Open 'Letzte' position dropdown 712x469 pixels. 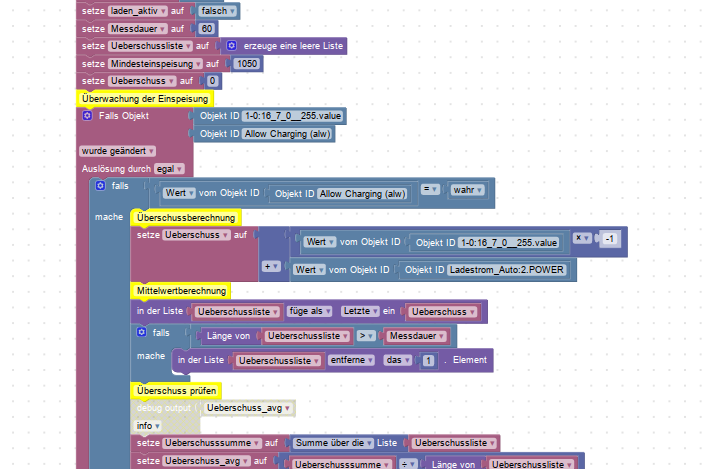(361, 311)
